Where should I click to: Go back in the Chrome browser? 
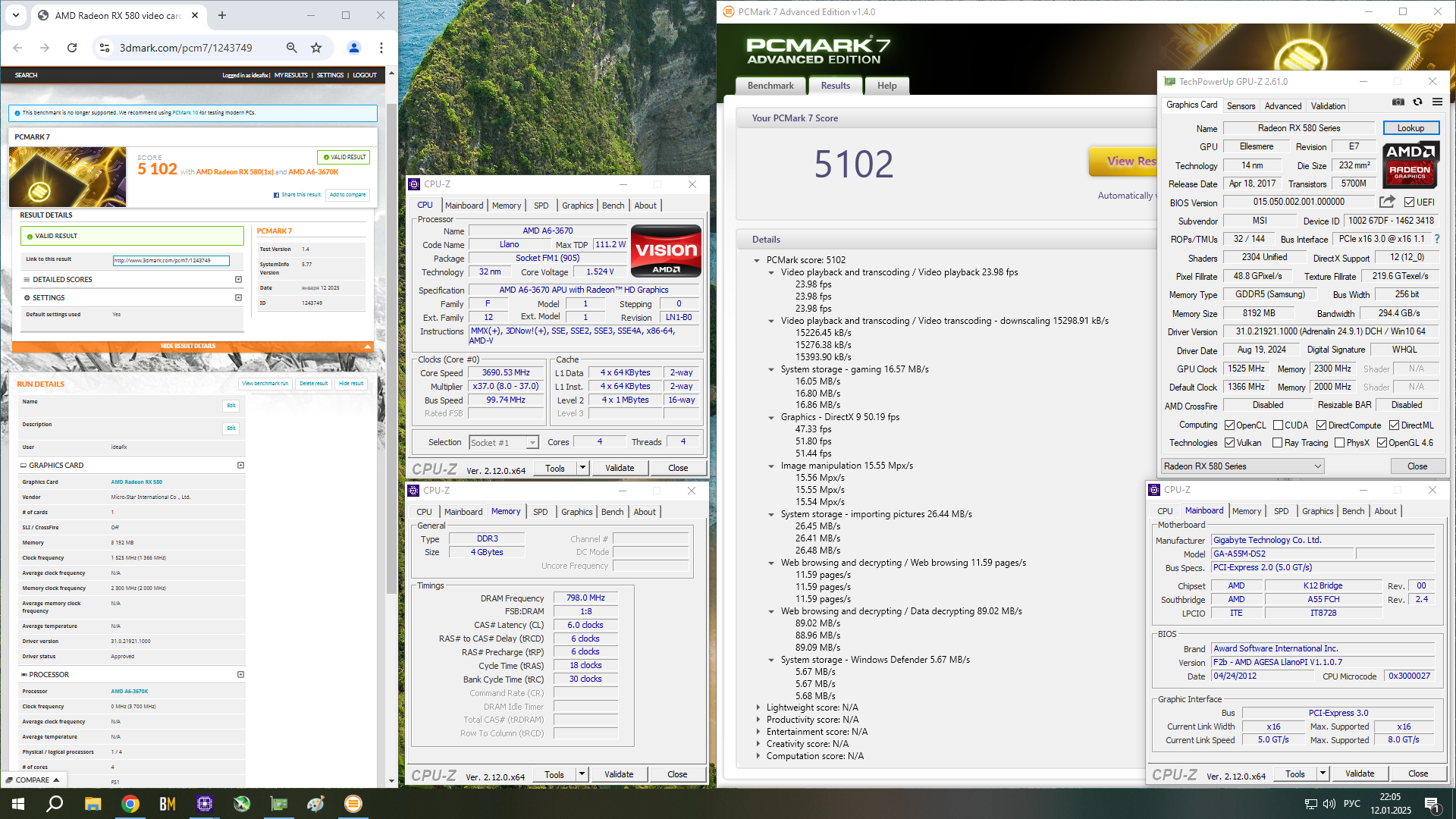17,48
